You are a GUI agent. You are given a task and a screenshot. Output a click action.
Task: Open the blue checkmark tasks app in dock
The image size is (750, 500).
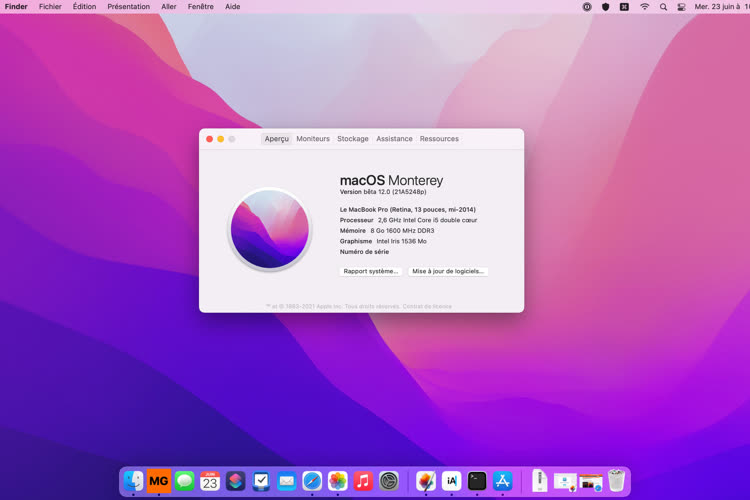coord(261,480)
